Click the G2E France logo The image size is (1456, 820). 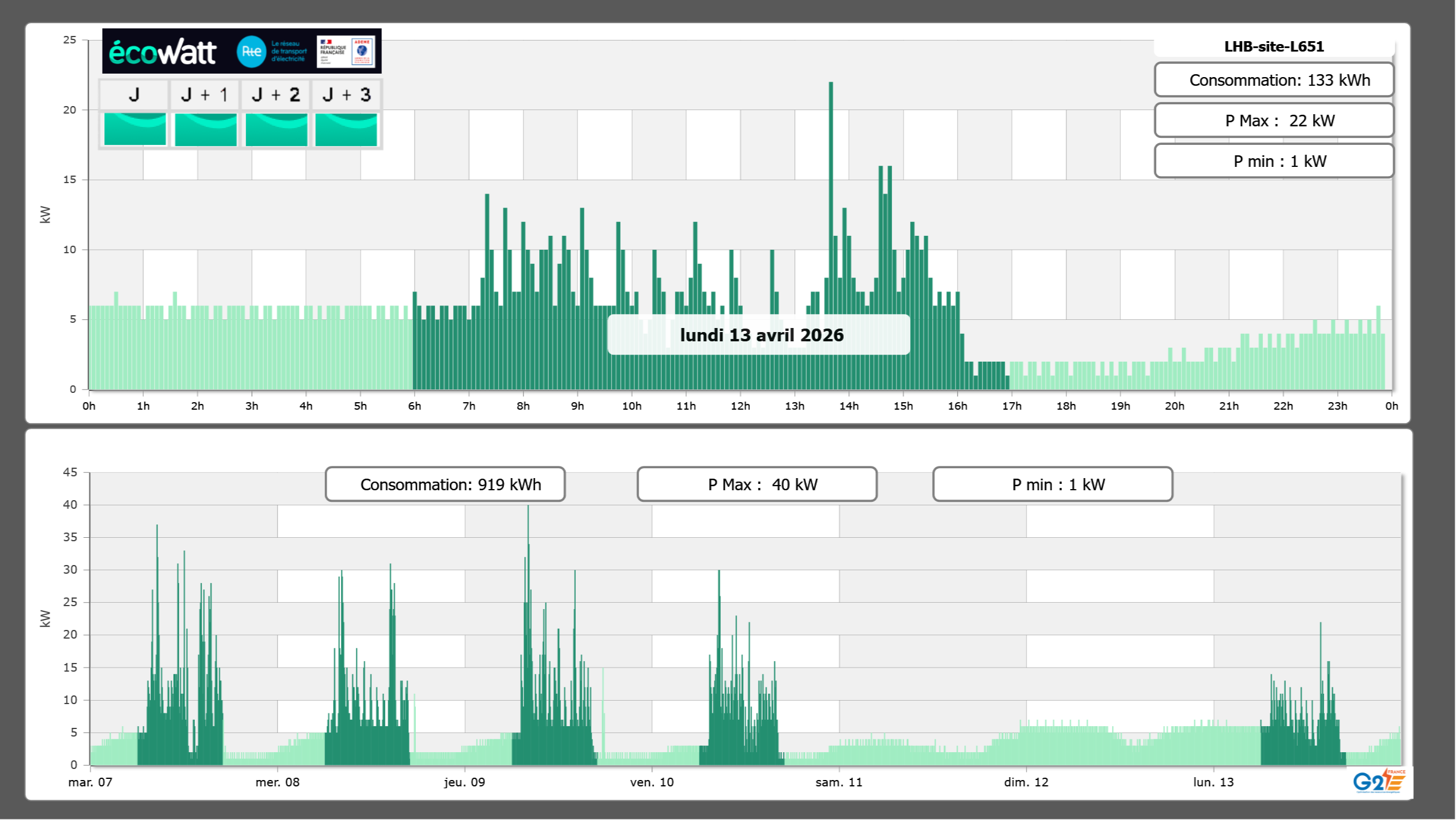point(1378,781)
